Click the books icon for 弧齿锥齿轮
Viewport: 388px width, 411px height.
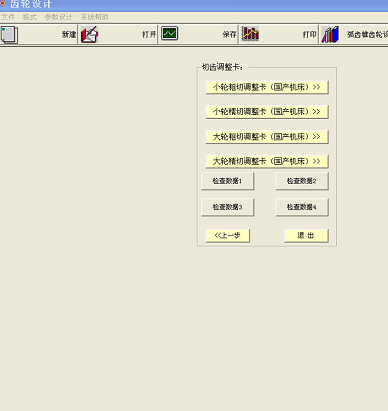click(x=330, y=34)
